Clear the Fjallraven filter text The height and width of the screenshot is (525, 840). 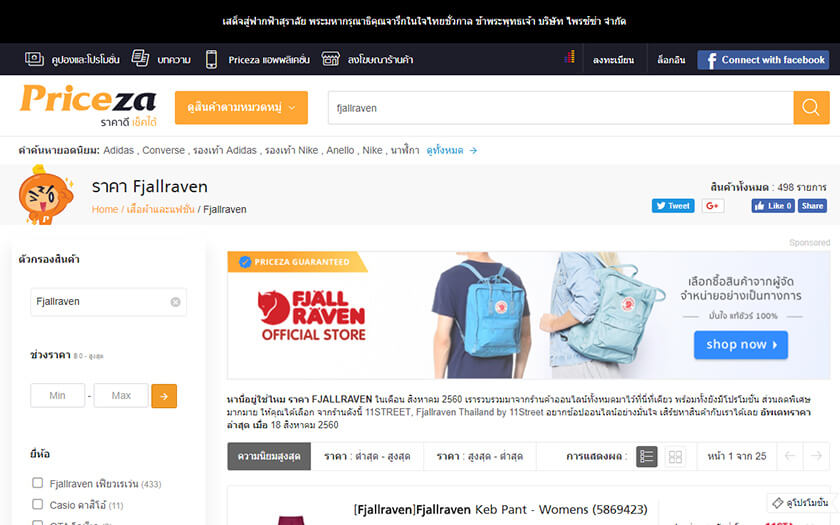[x=175, y=302]
